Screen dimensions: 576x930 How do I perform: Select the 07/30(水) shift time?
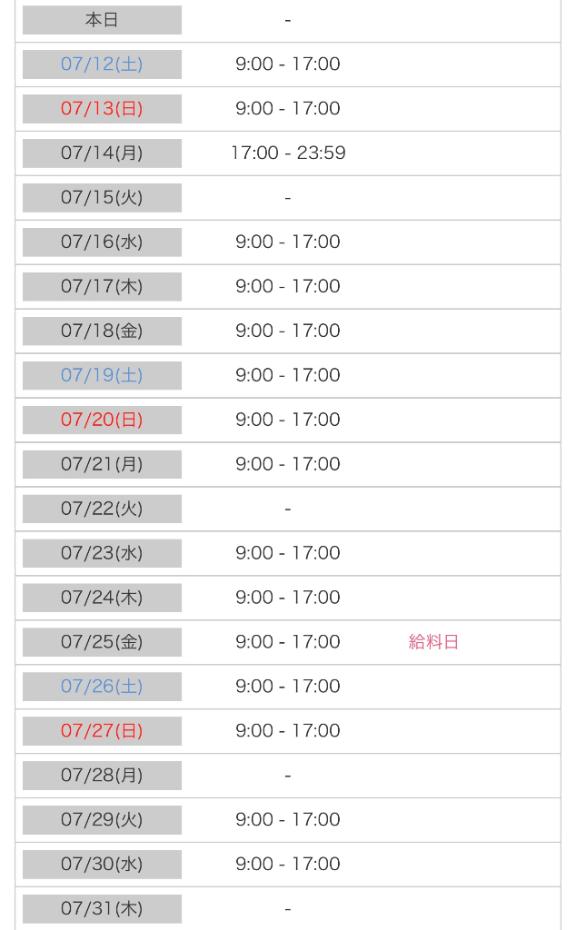288,864
